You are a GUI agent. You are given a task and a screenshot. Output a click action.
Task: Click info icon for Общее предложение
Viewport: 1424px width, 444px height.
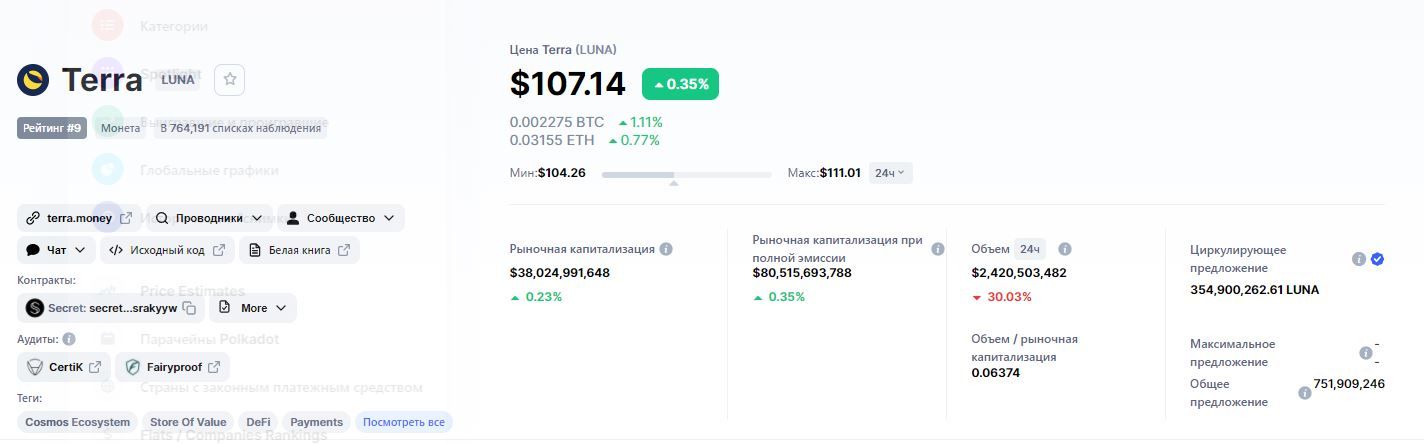(1304, 393)
